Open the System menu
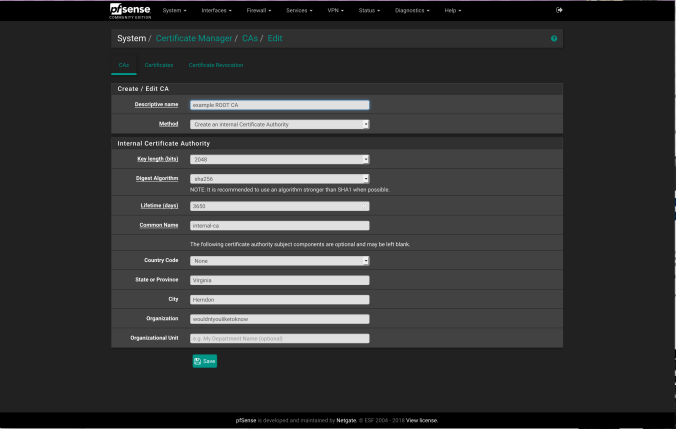The image size is (676, 429). pos(175,10)
